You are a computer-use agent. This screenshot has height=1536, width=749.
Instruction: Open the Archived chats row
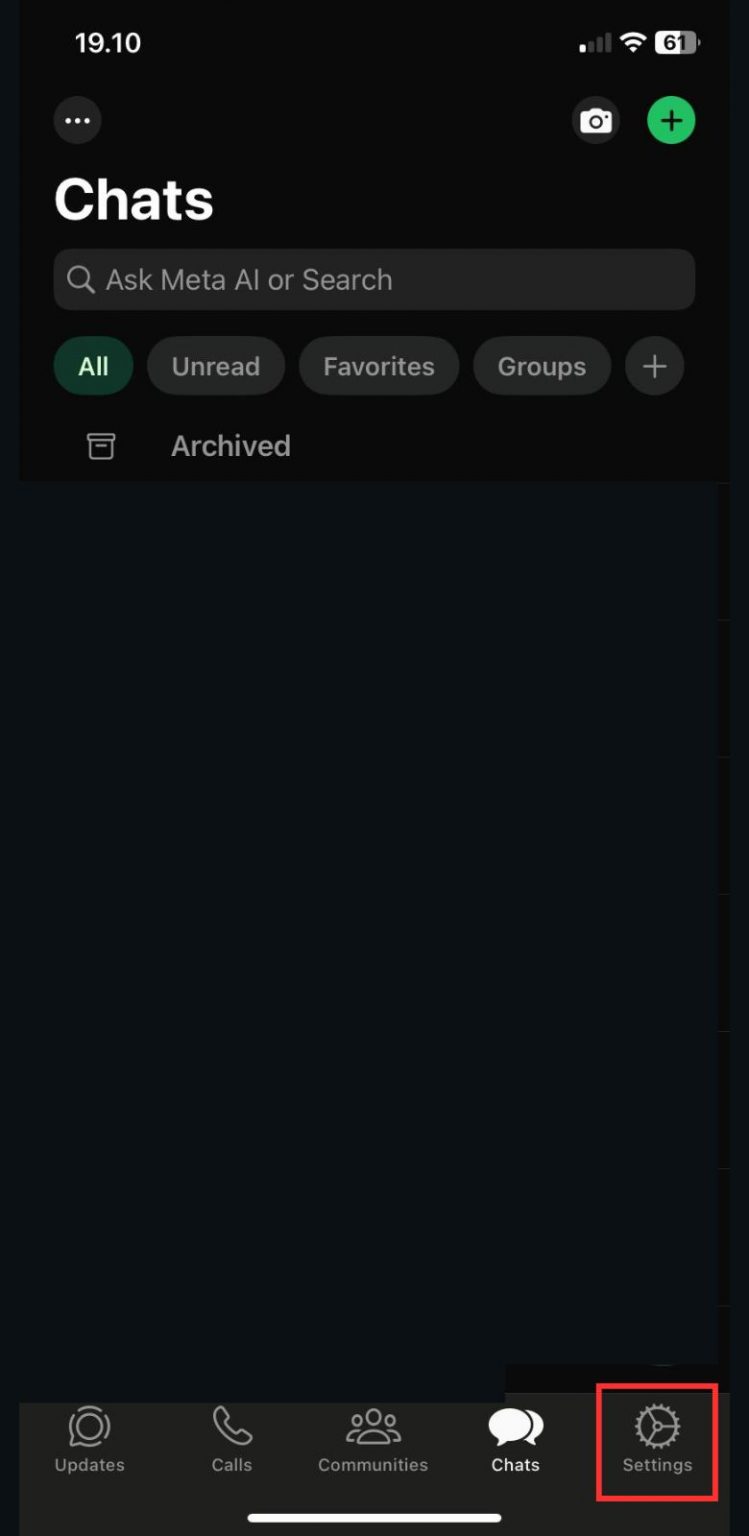point(374,446)
